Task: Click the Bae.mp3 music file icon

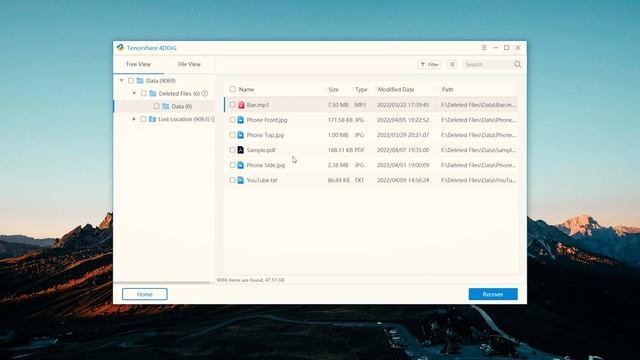Action: (x=241, y=105)
